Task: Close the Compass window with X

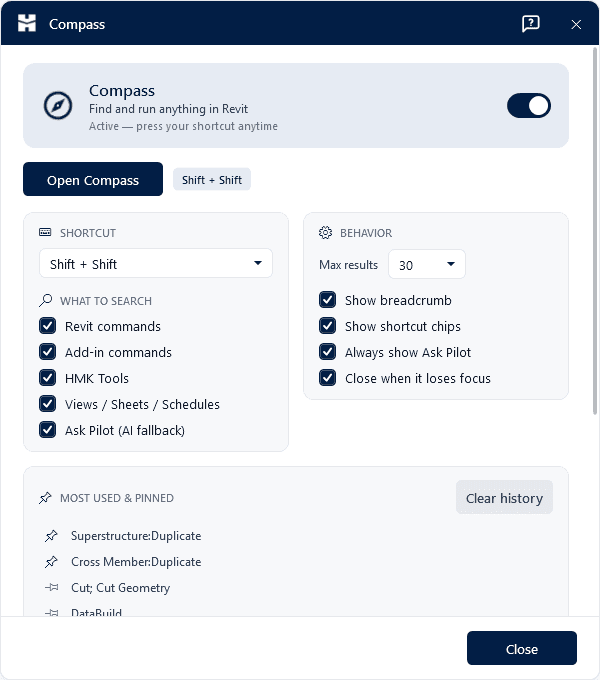Action: coord(576,24)
